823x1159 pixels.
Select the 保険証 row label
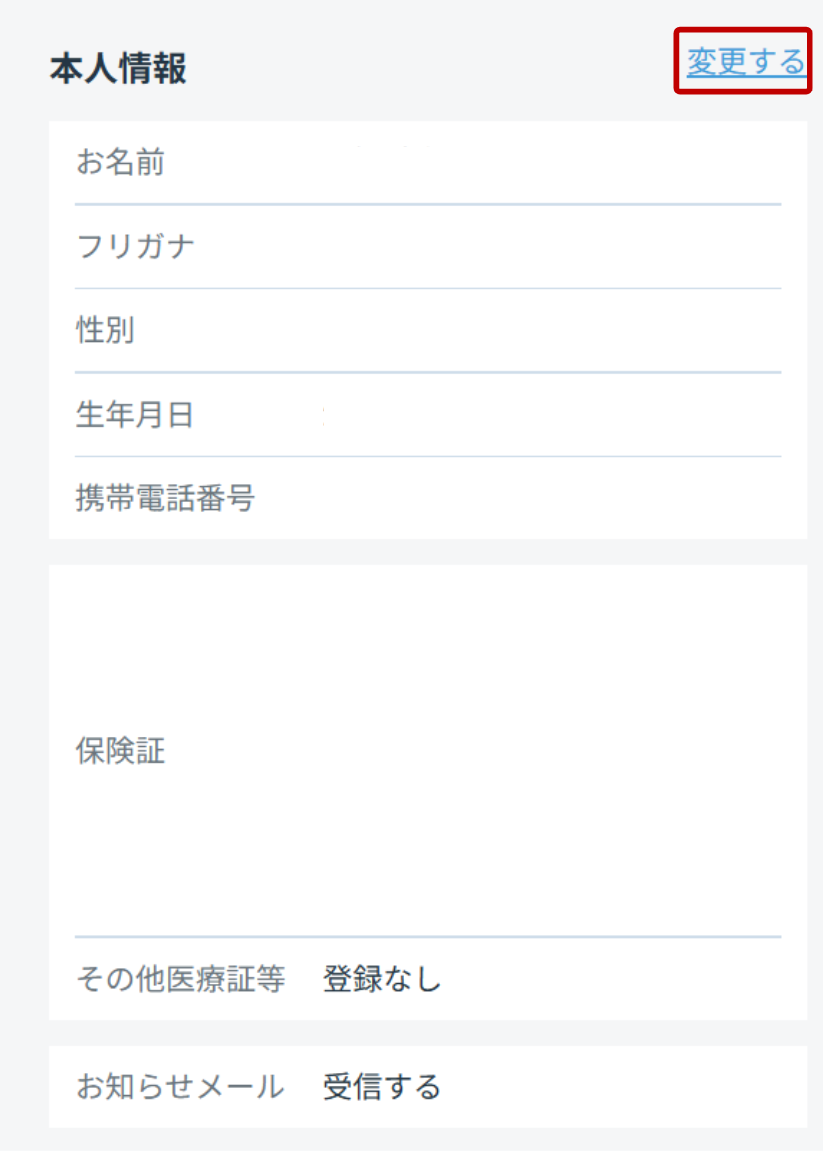(x=121, y=751)
